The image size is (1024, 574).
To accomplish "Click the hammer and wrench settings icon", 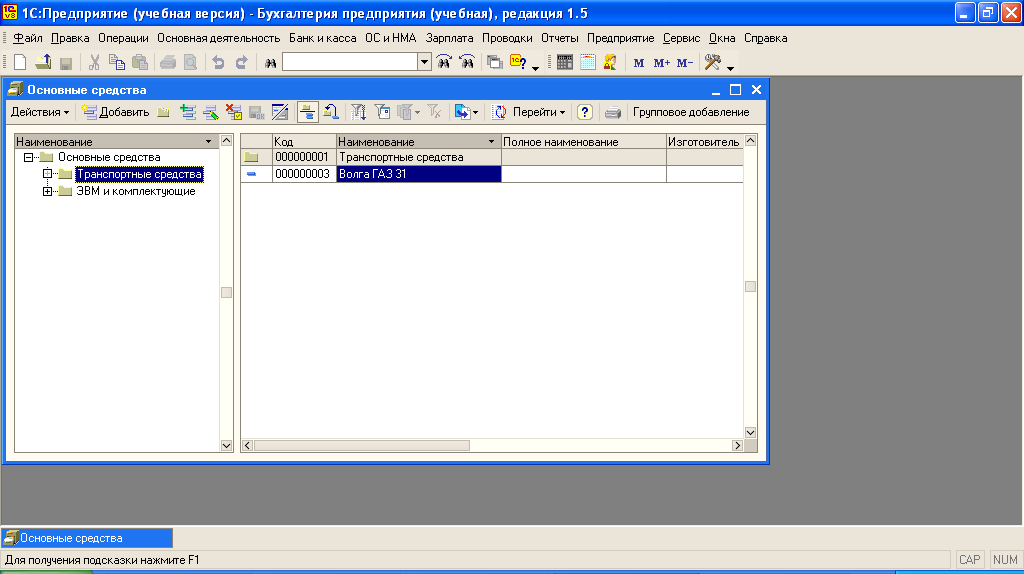I will click(712, 62).
